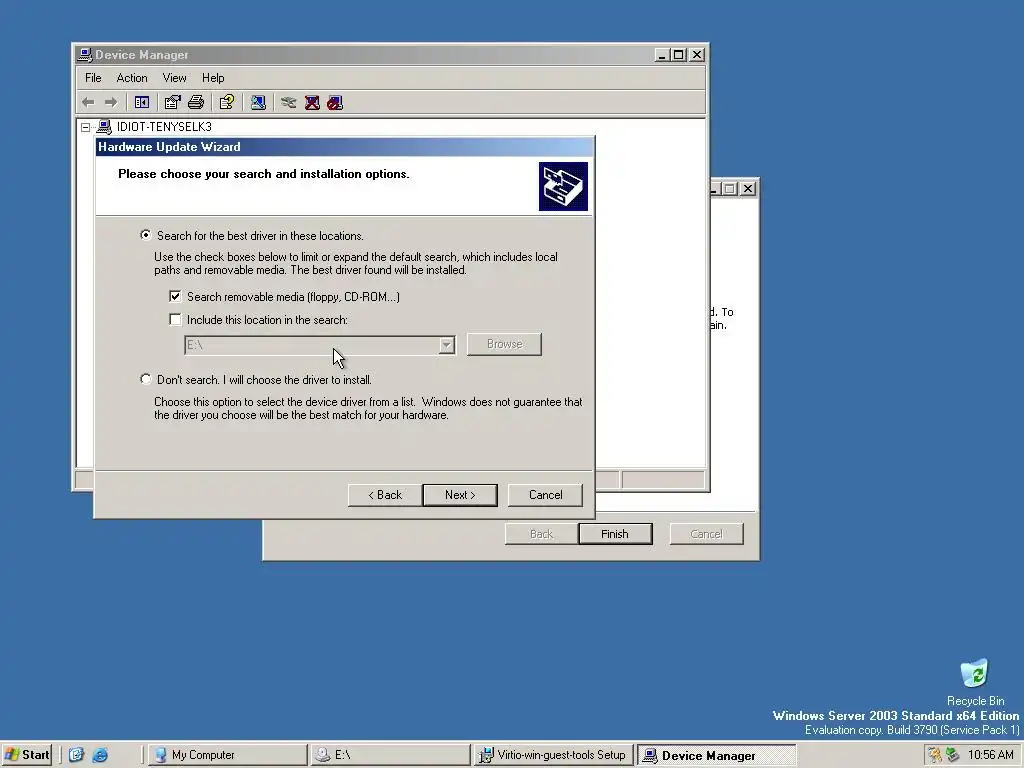Check 'Include this location in the search'
Image resolution: width=1024 pixels, height=768 pixels.
pos(175,319)
